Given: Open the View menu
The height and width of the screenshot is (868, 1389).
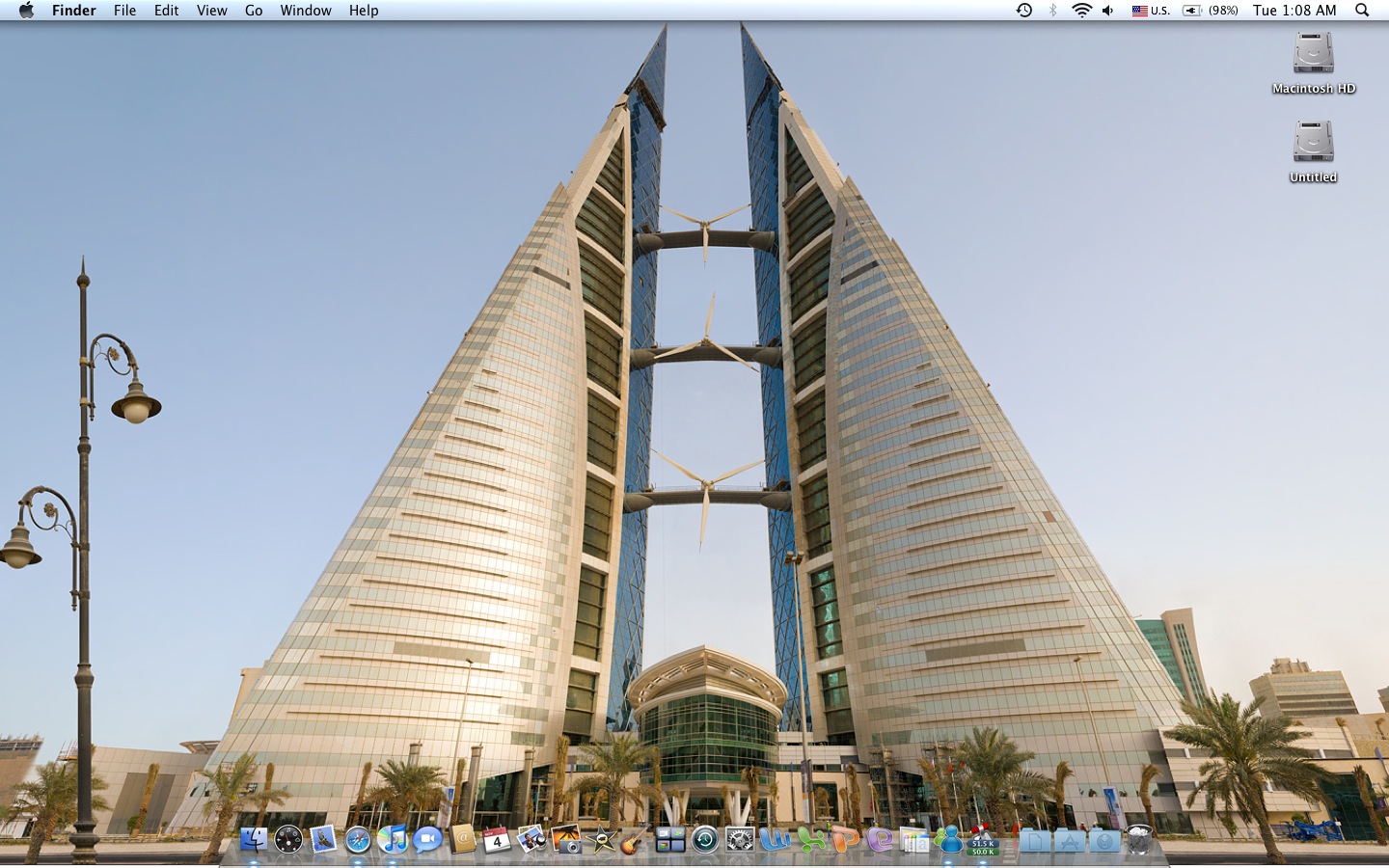Looking at the screenshot, I should [212, 11].
